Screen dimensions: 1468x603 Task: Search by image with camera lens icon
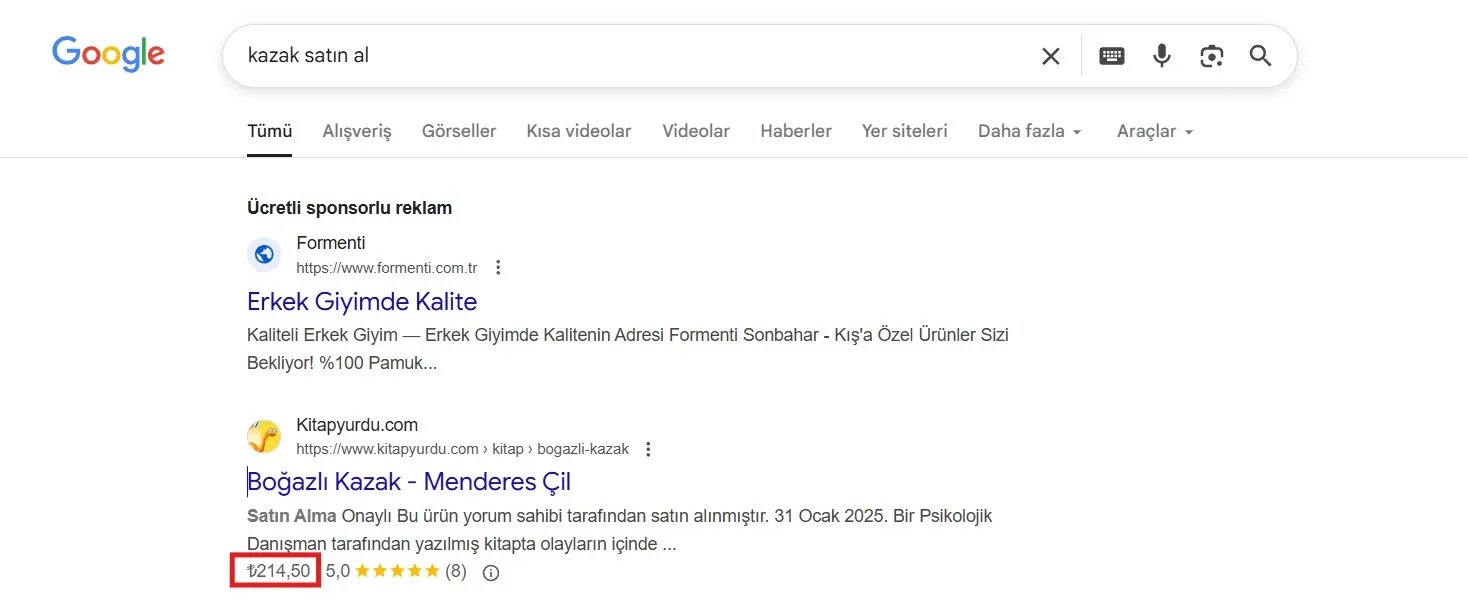pos(1211,56)
